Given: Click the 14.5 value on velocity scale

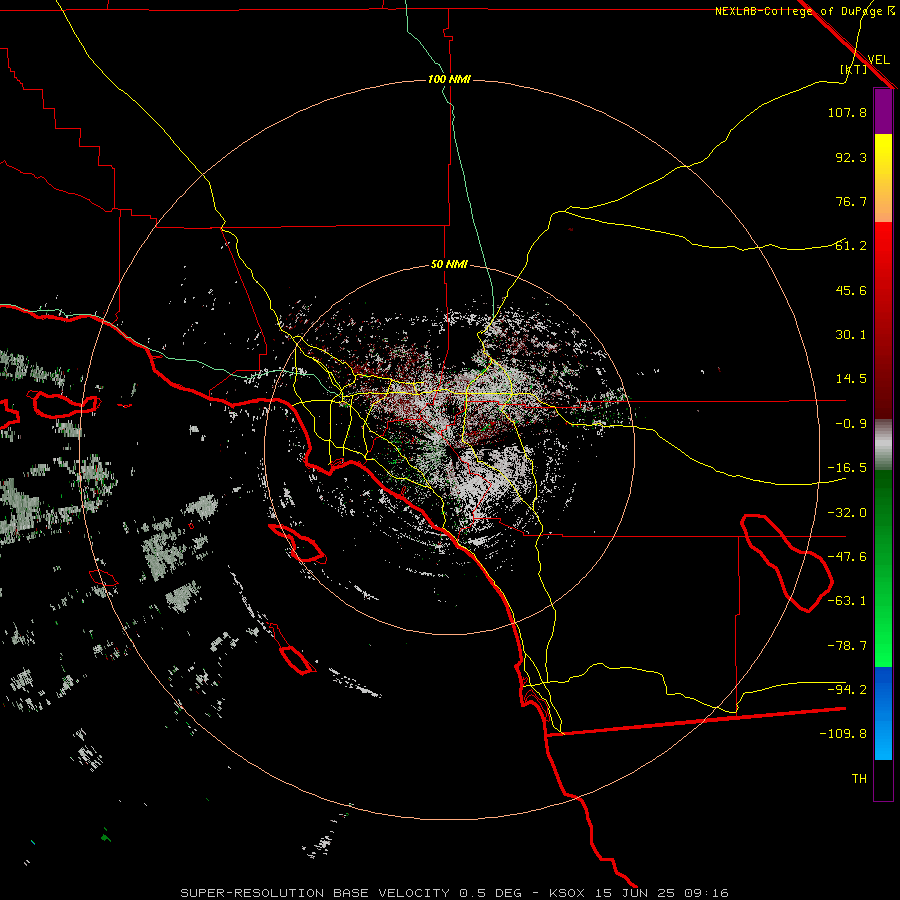Looking at the screenshot, I should pyautogui.click(x=851, y=379).
